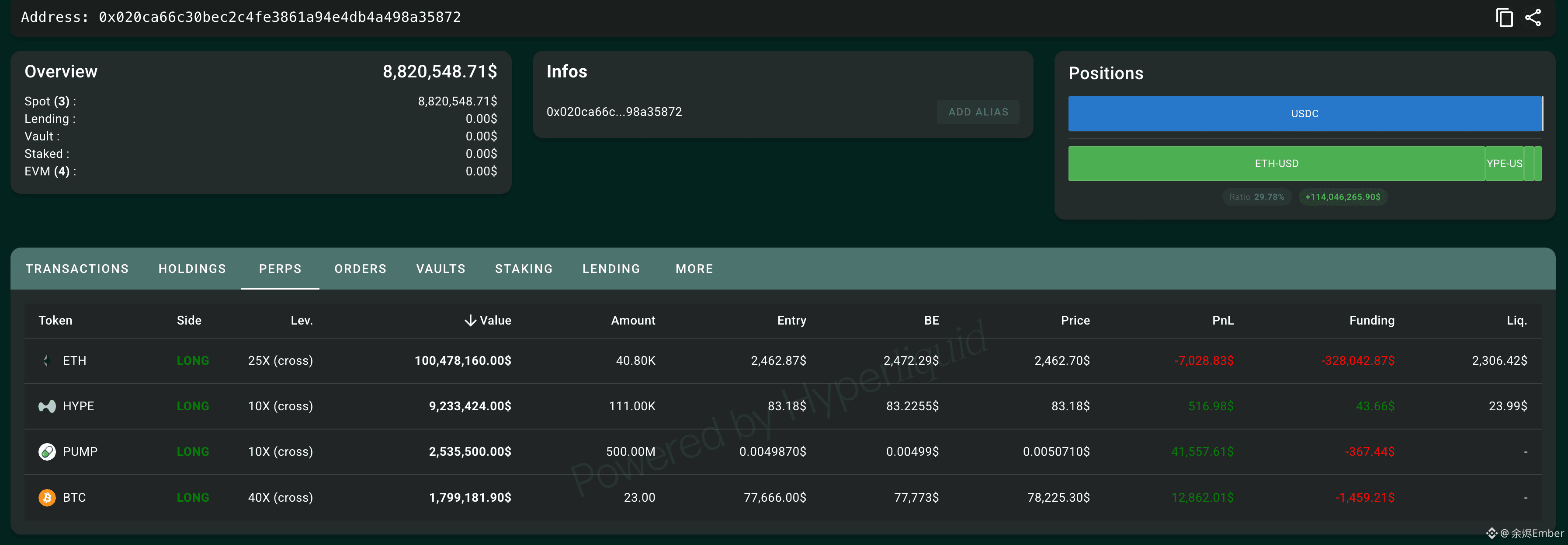The height and width of the screenshot is (545, 1568).
Task: Select the blue USDC position bar
Action: point(1304,114)
